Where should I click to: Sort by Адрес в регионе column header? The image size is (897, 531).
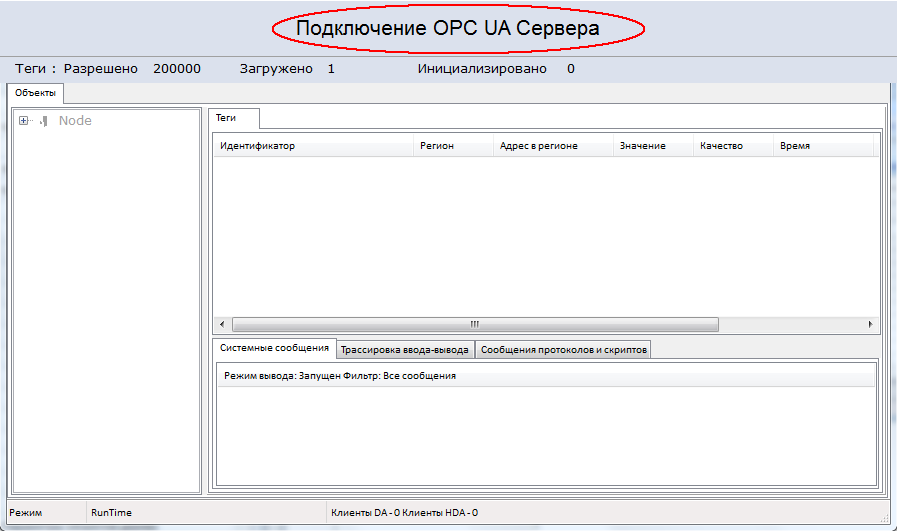pos(553,146)
